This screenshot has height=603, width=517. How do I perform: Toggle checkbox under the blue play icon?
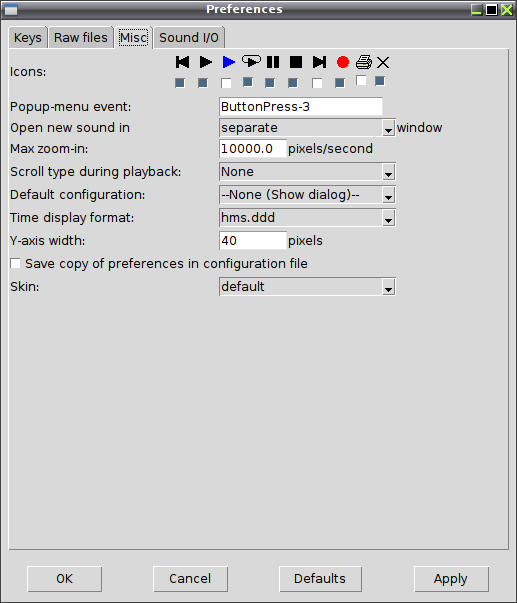226,83
